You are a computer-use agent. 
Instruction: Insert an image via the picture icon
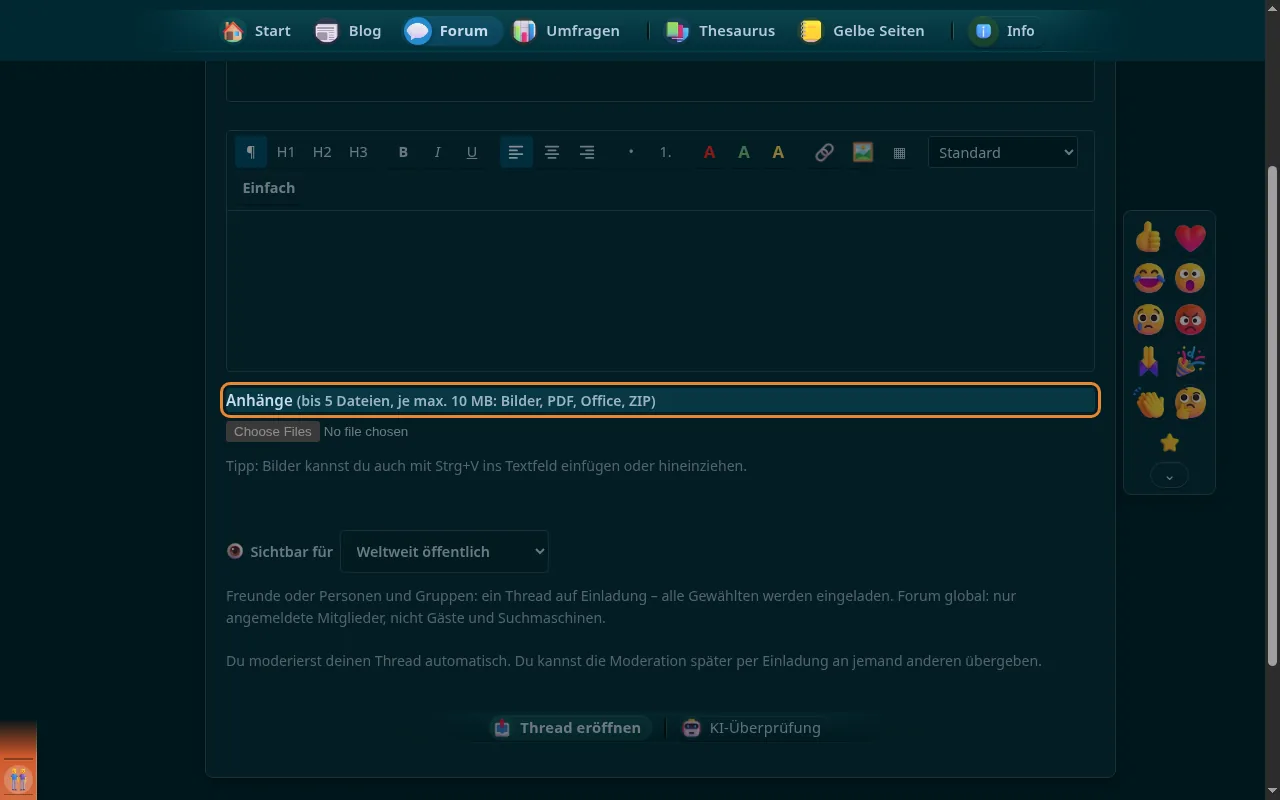[862, 152]
